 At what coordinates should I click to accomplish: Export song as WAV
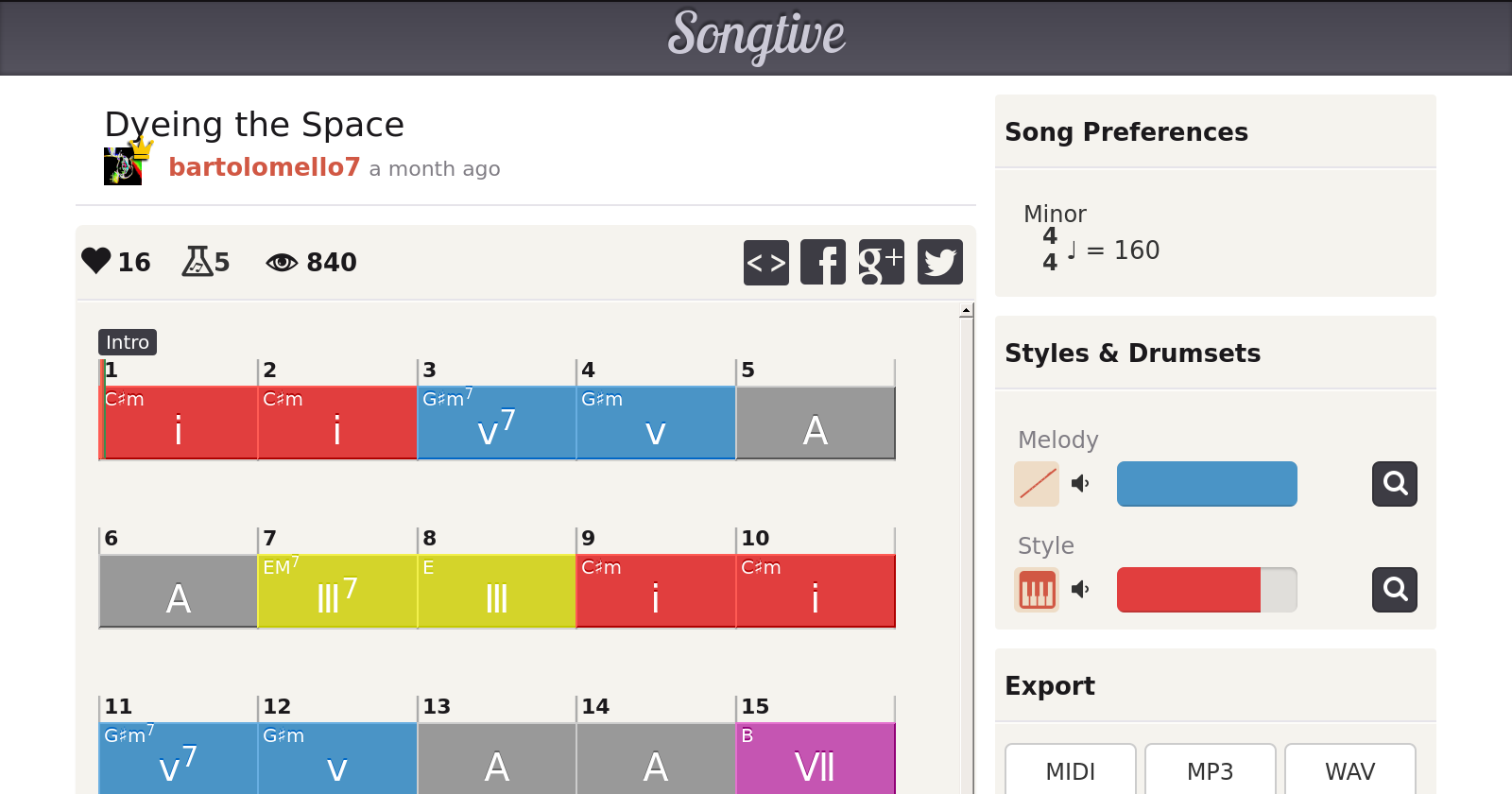tap(1349, 771)
